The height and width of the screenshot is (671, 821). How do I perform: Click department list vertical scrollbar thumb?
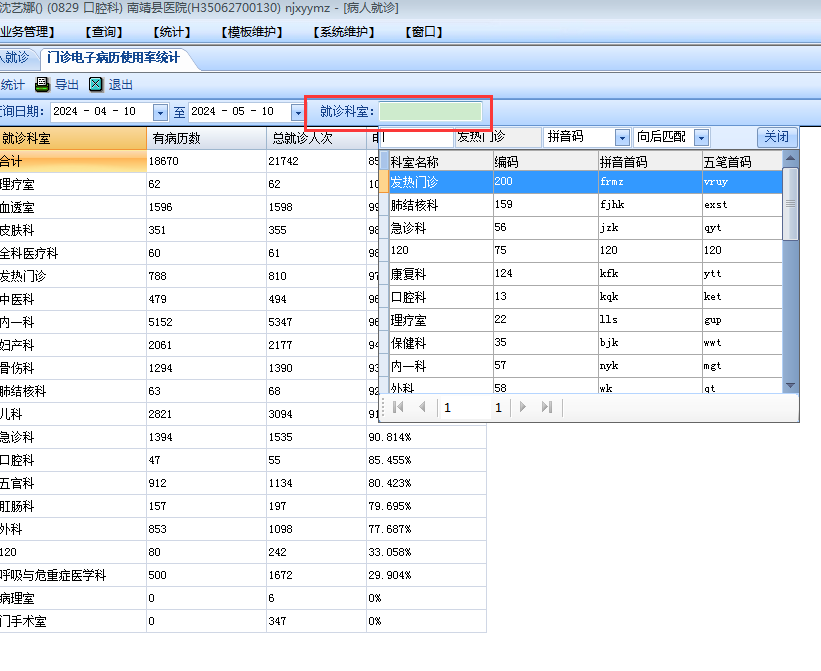[x=791, y=204]
